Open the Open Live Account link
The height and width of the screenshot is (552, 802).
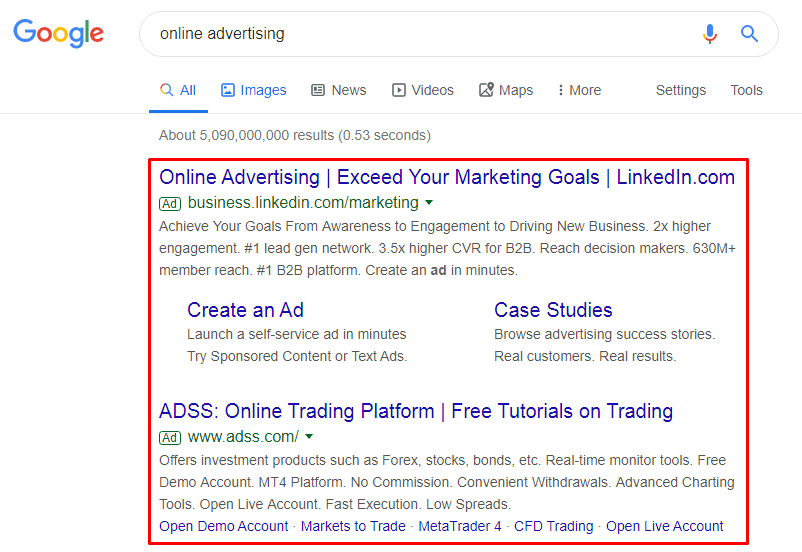click(x=664, y=526)
